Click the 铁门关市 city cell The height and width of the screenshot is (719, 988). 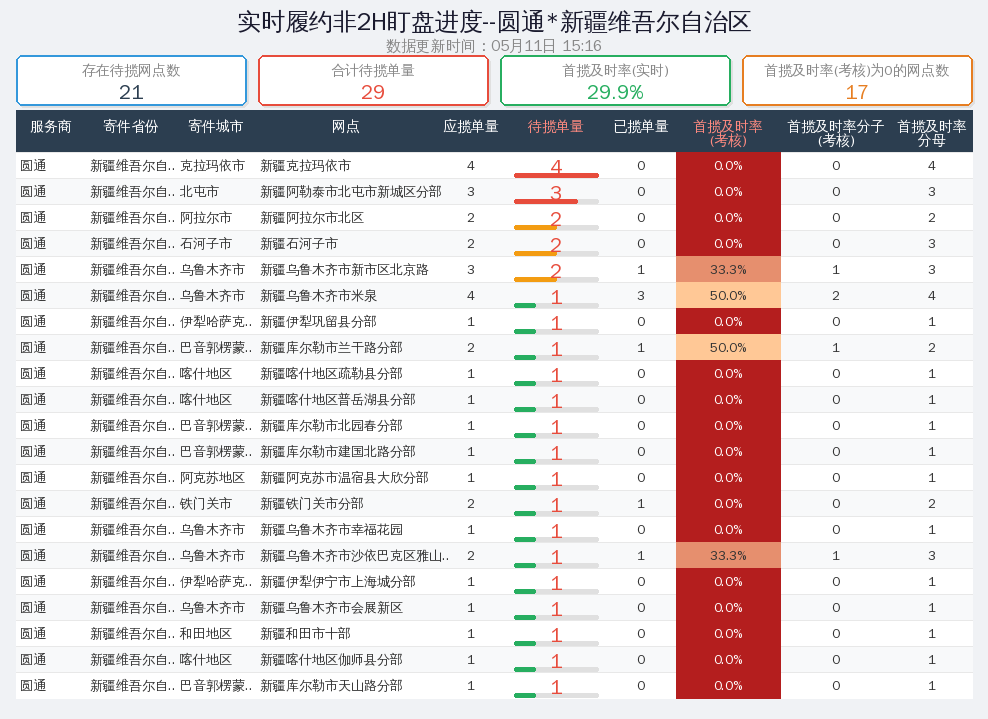(x=206, y=503)
